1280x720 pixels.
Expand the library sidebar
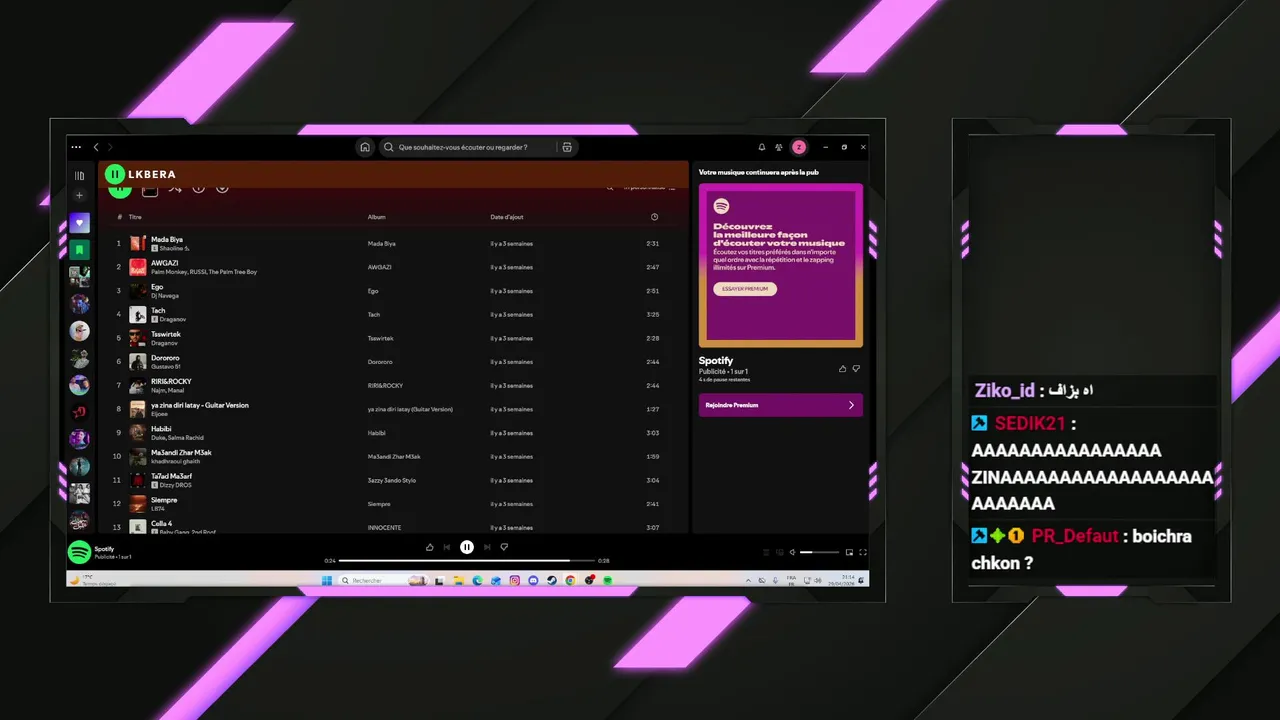click(x=80, y=175)
